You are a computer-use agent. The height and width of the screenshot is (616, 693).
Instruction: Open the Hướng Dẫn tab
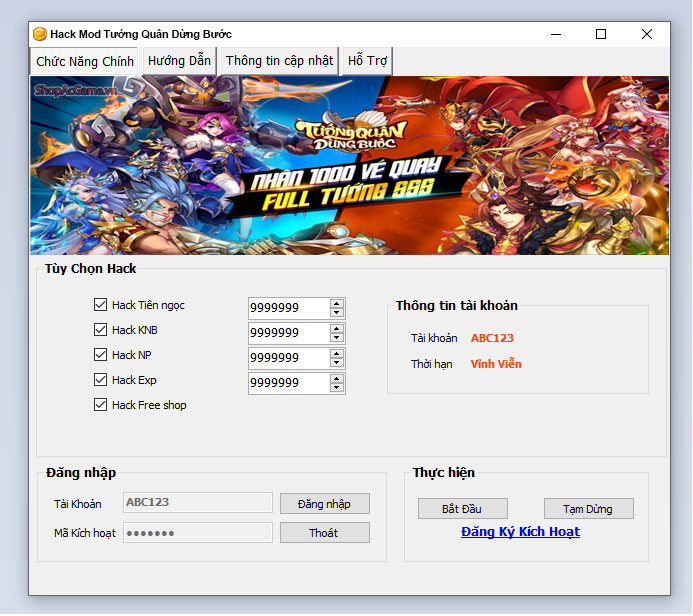coord(179,61)
